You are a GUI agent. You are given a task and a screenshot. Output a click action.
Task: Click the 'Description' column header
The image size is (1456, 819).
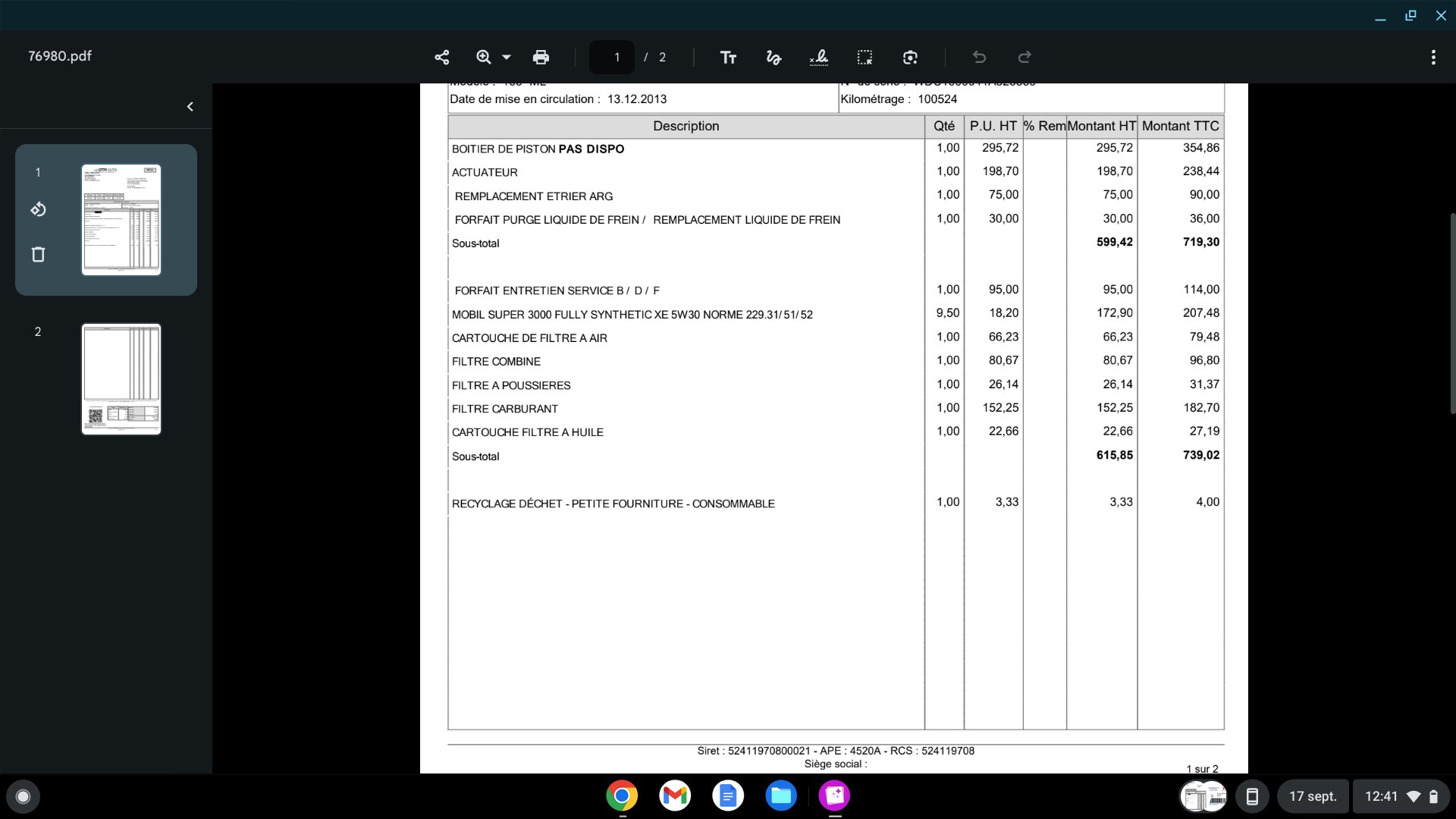click(686, 126)
